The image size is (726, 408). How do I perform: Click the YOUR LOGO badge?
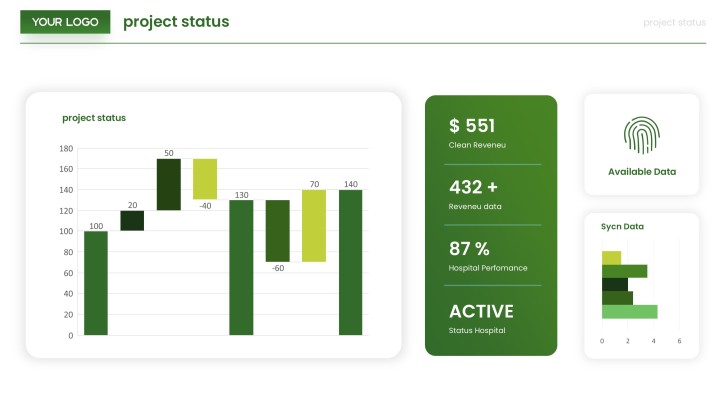point(65,22)
